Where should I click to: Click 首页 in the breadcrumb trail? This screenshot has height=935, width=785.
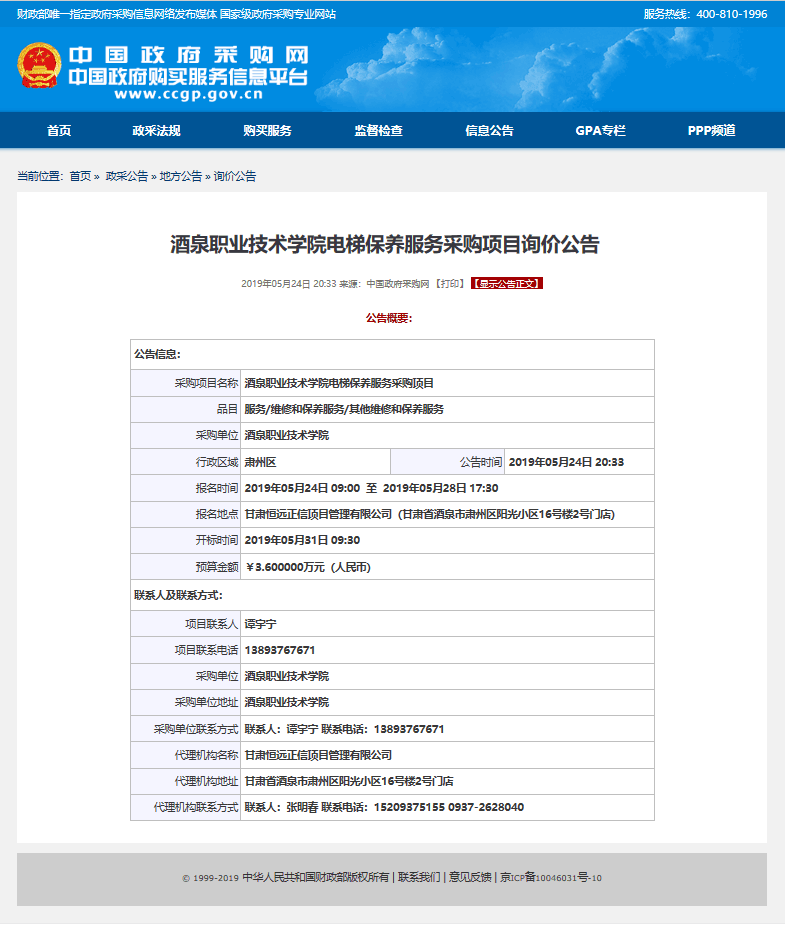[80, 176]
